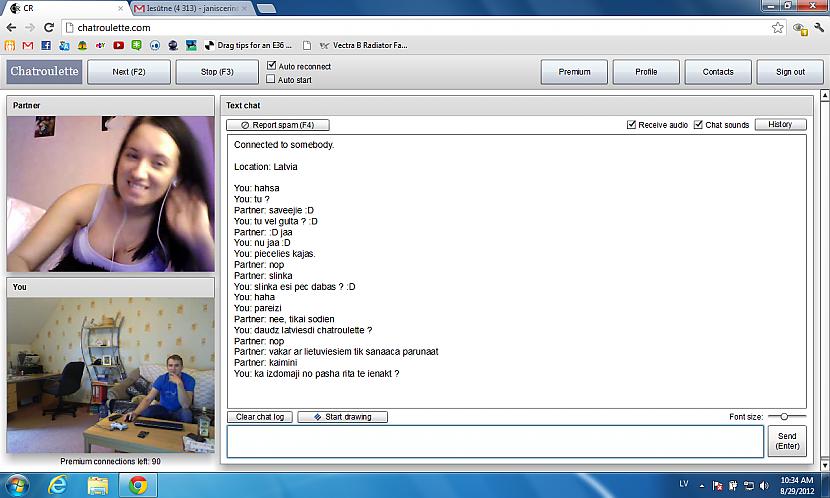
Task: Click 'Premium connections left: 90' text
Action: tap(110, 461)
